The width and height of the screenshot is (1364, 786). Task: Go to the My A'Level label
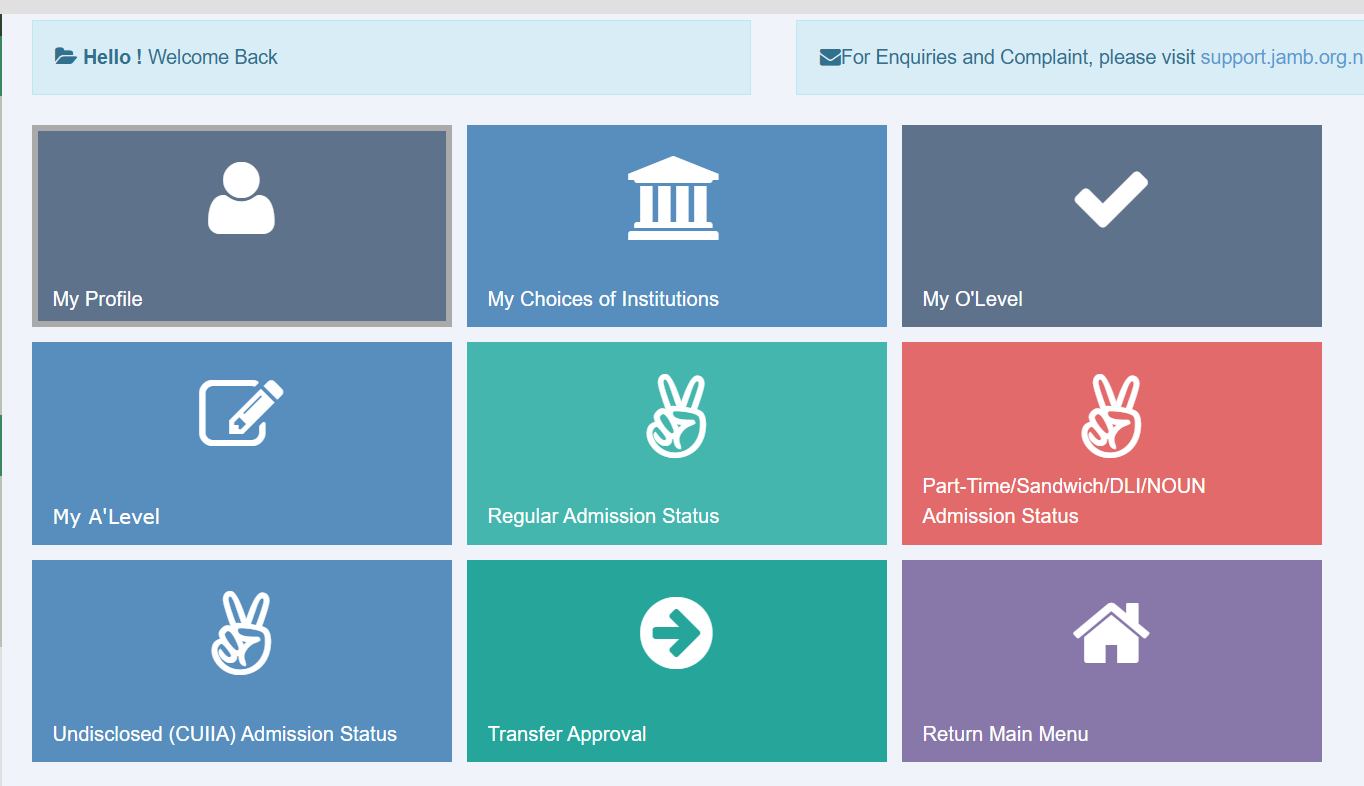(106, 517)
